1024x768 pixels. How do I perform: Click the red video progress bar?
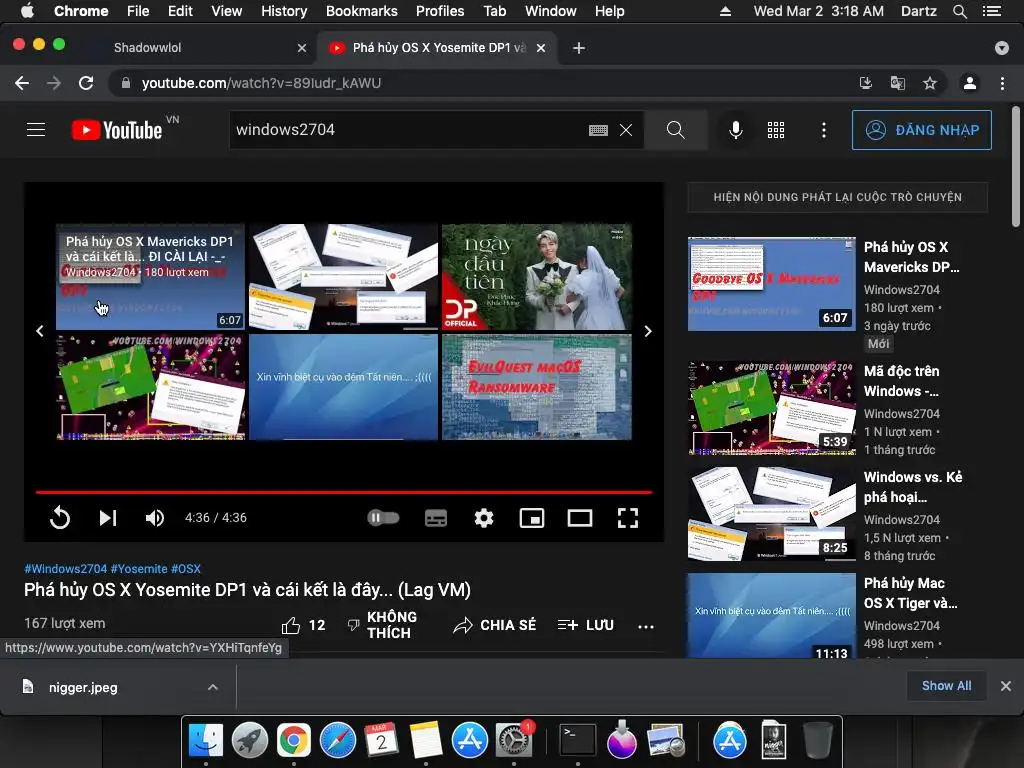pyautogui.click(x=344, y=492)
